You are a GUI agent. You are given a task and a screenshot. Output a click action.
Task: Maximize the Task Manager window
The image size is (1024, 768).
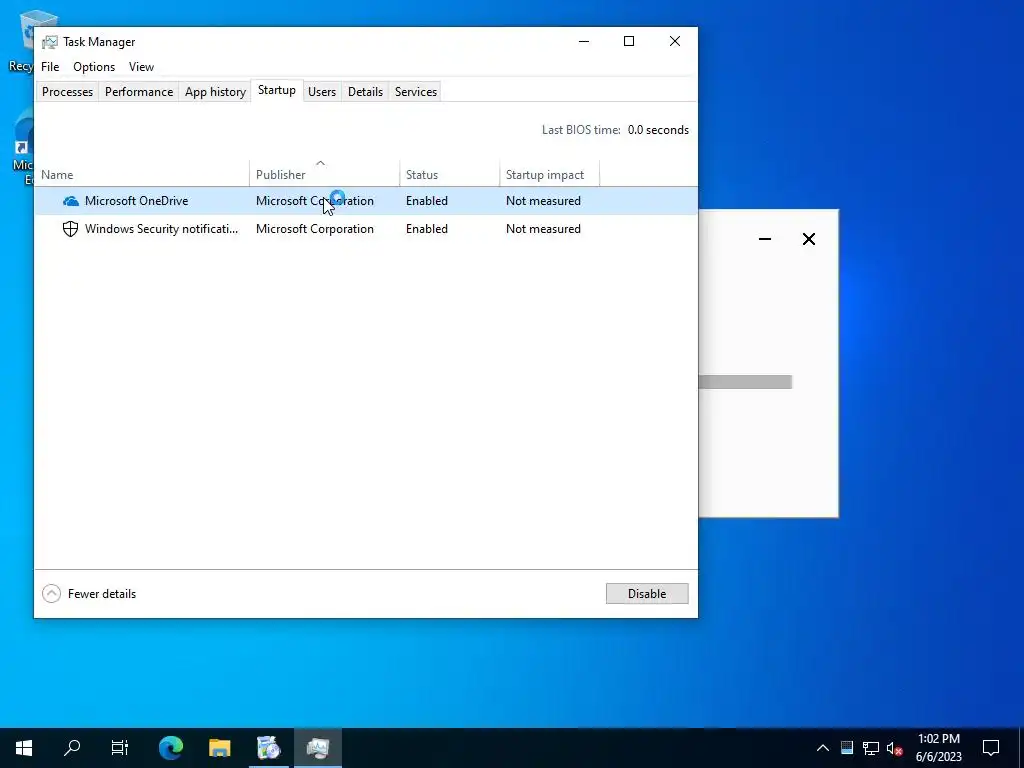coord(629,41)
